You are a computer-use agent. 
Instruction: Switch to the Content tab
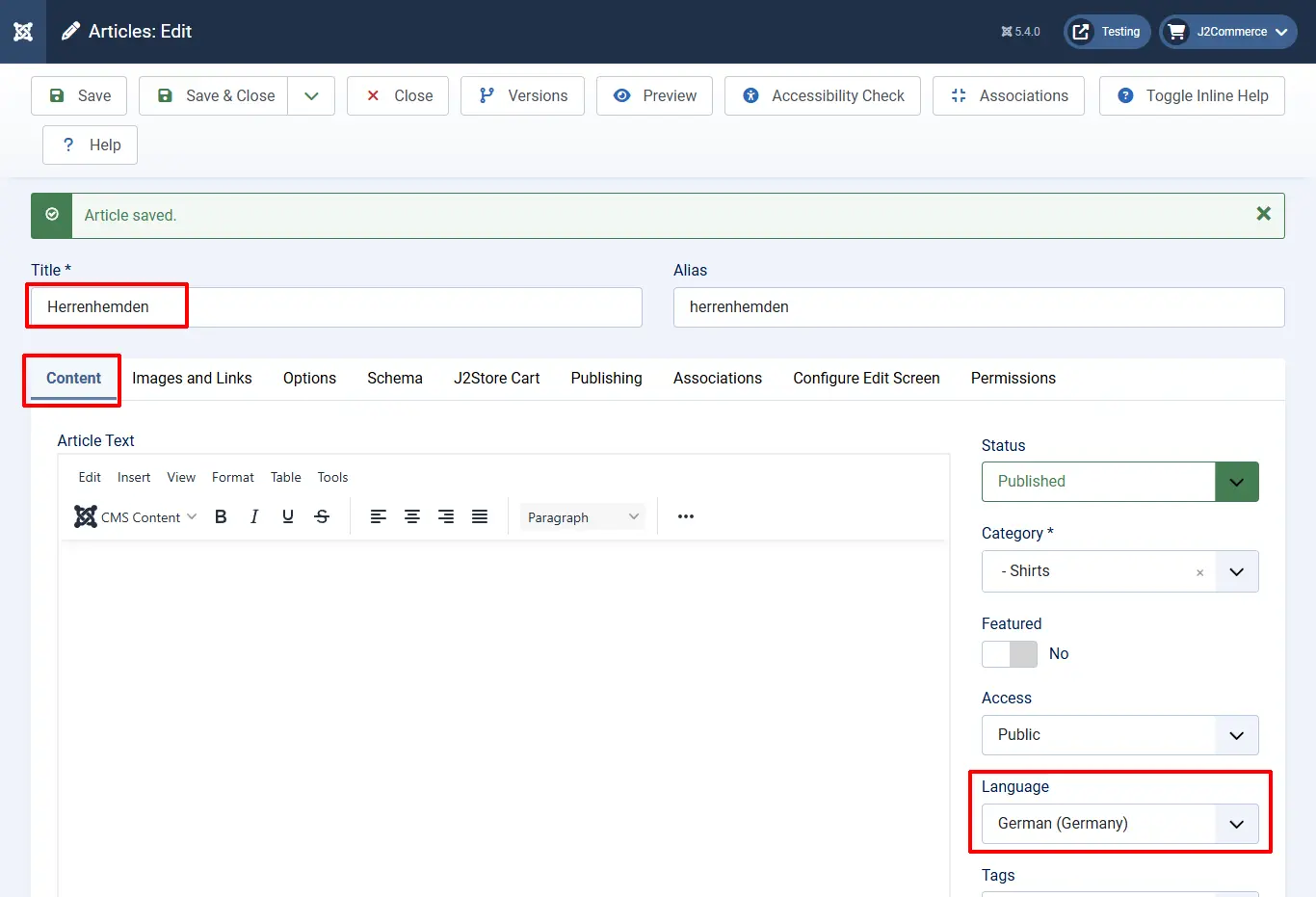[73, 379]
